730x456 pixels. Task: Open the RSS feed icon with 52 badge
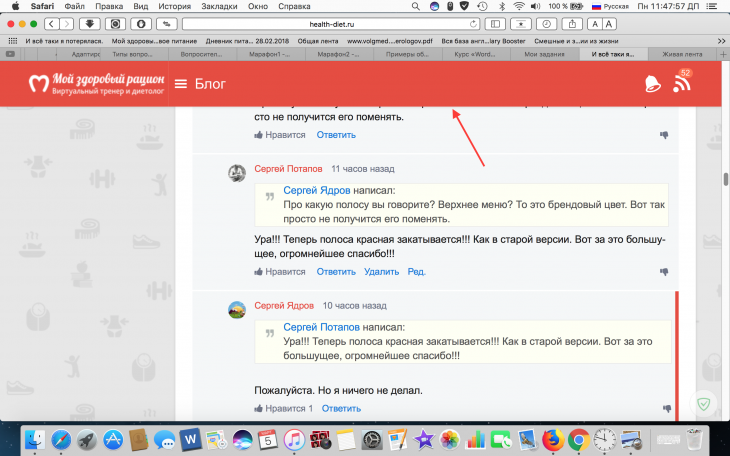click(x=682, y=83)
